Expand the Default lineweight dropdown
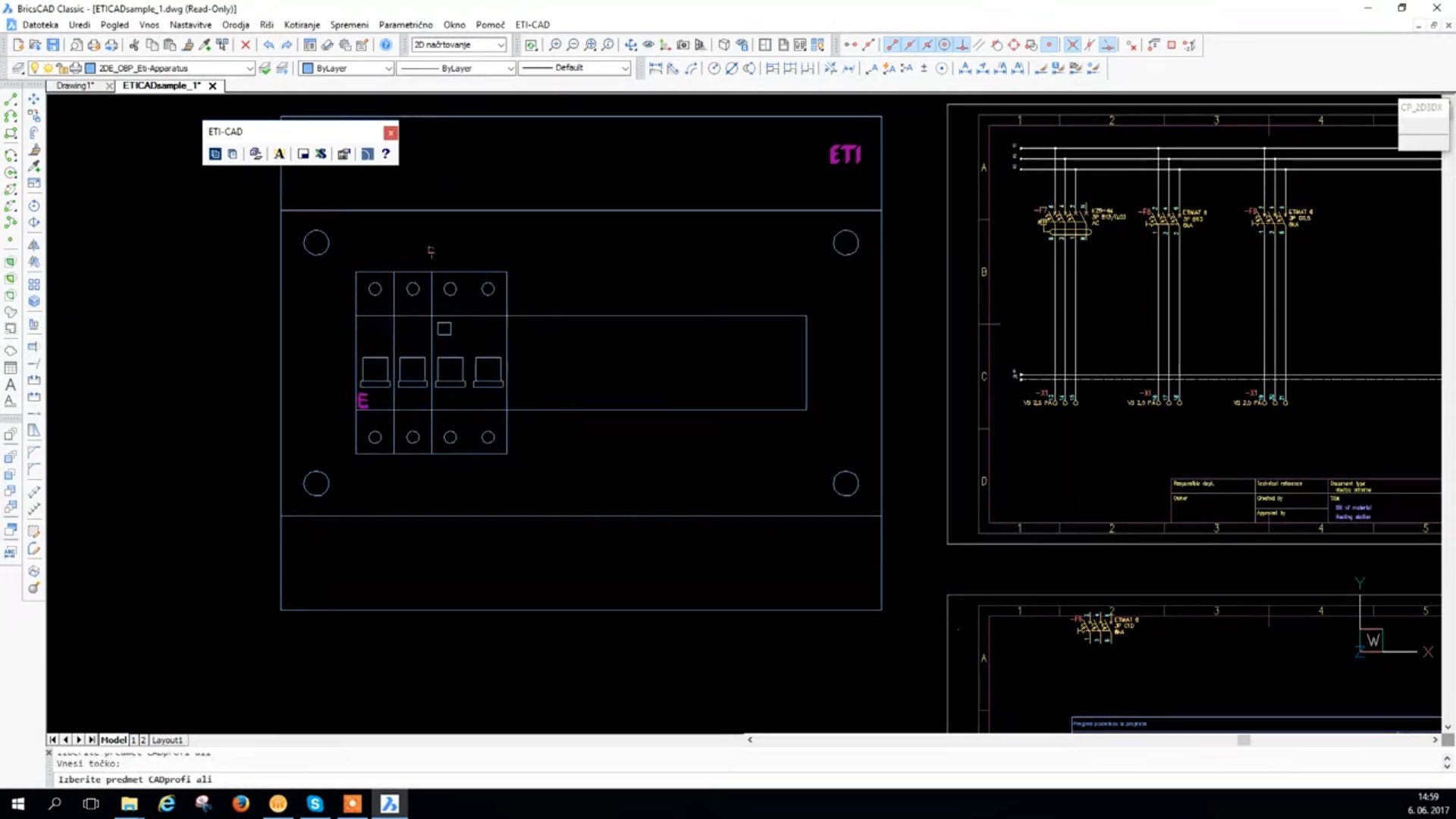This screenshot has width=1456, height=819. 624,68
